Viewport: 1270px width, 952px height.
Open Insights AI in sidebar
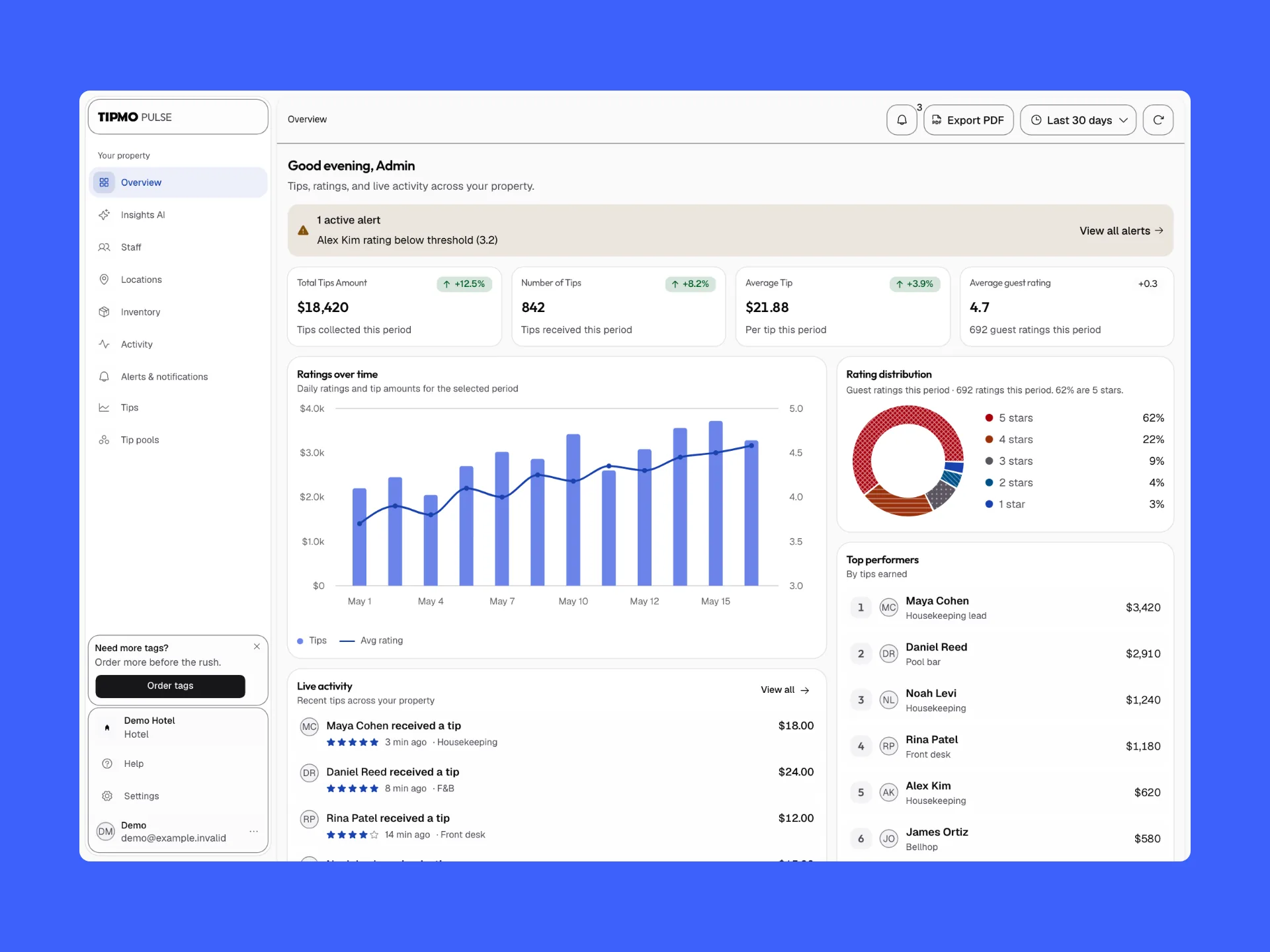point(178,215)
